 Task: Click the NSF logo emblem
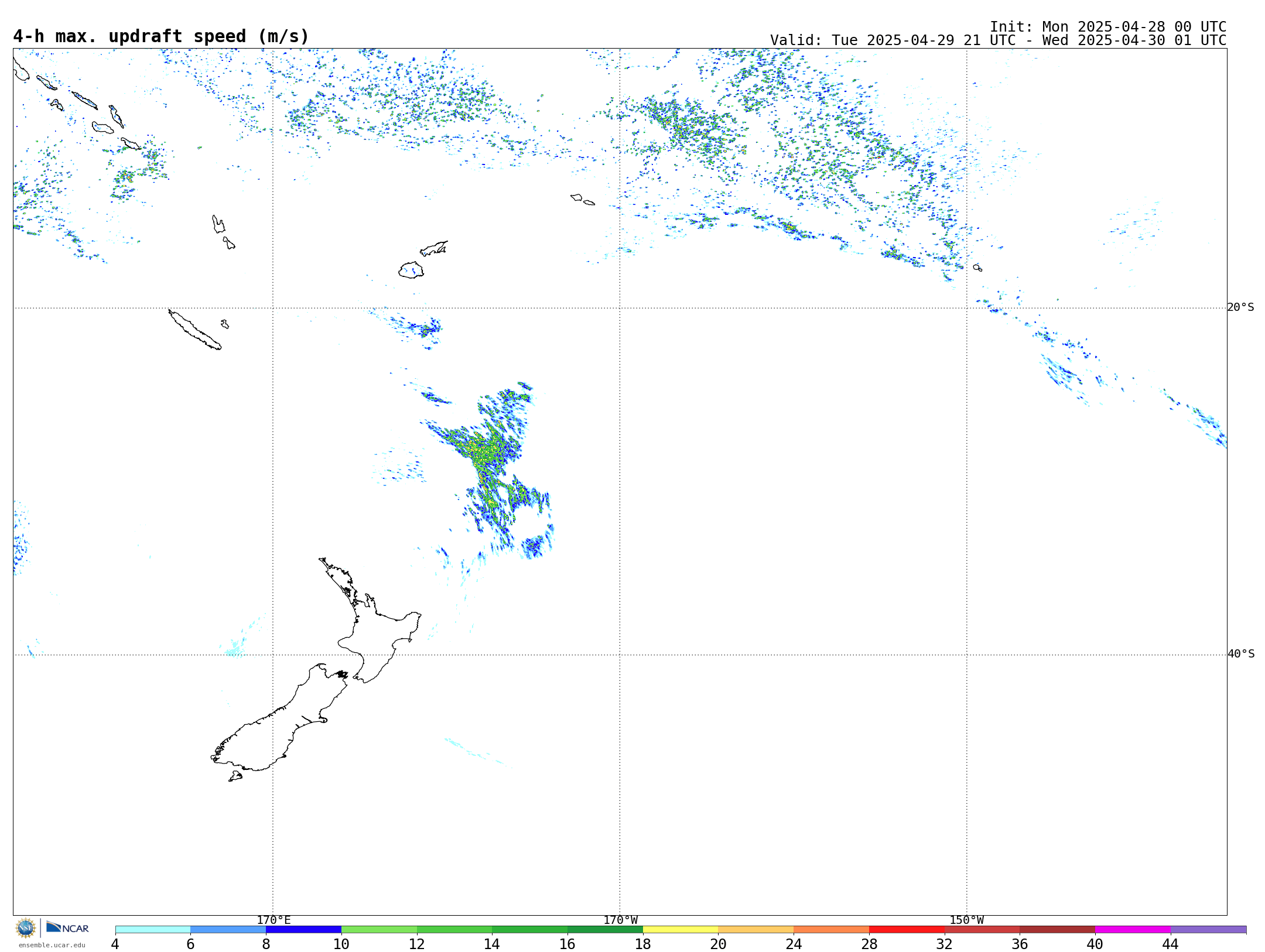tap(26, 928)
